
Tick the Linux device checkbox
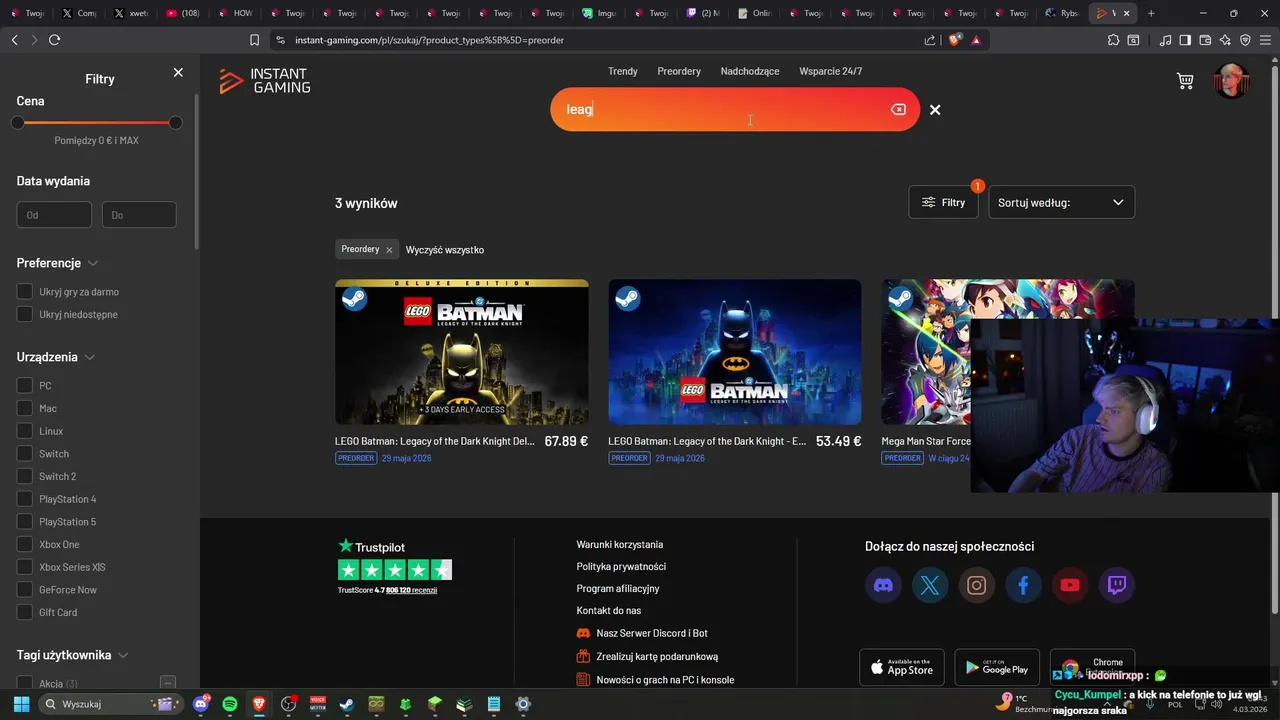[25, 431]
